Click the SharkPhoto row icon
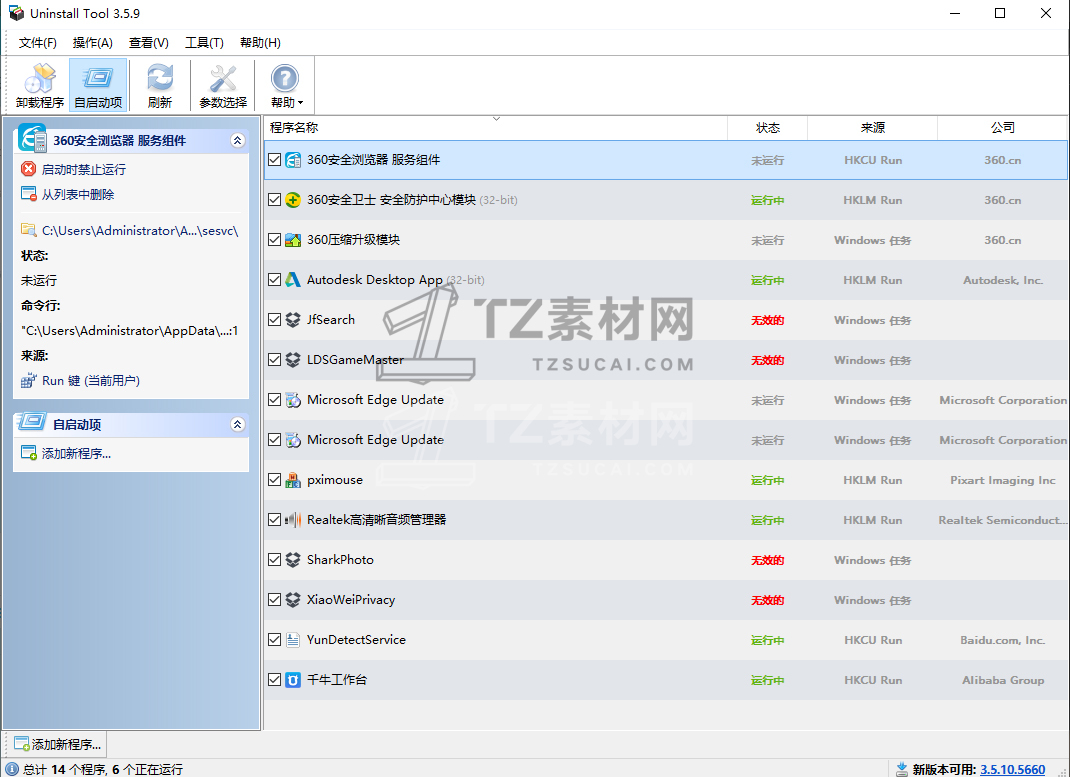 tap(293, 560)
